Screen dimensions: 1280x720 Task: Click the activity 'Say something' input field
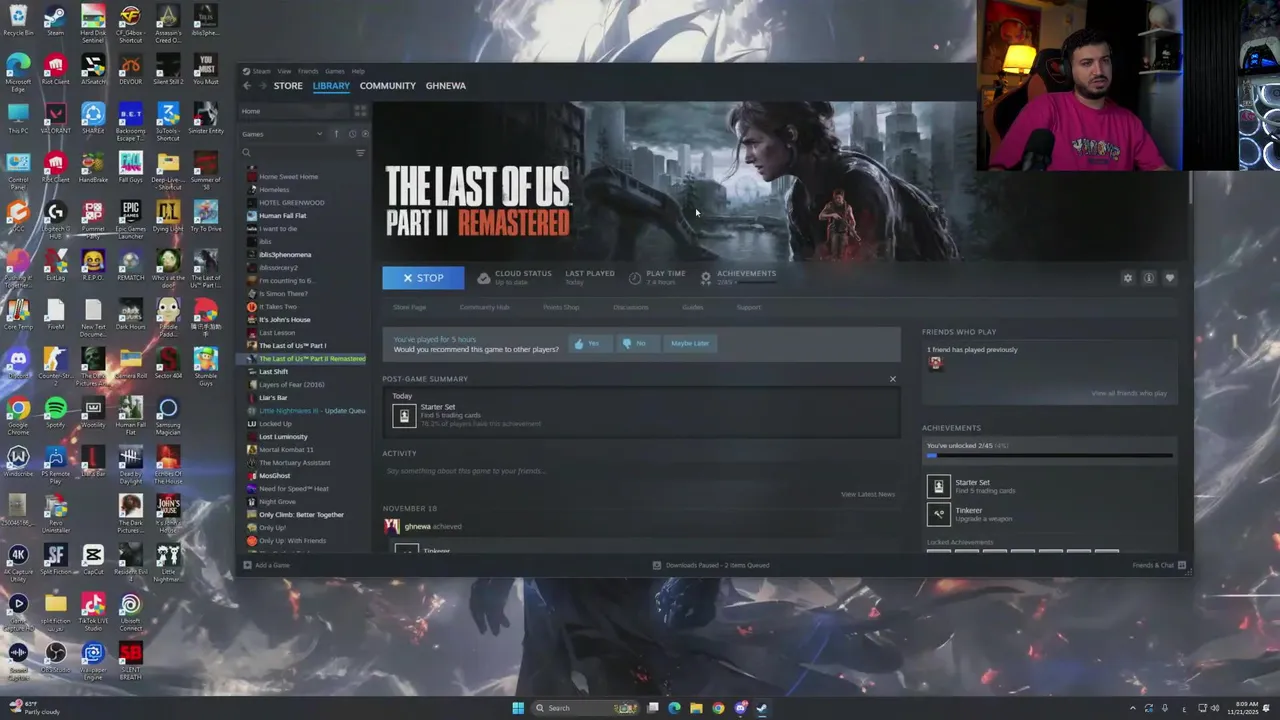(x=640, y=471)
